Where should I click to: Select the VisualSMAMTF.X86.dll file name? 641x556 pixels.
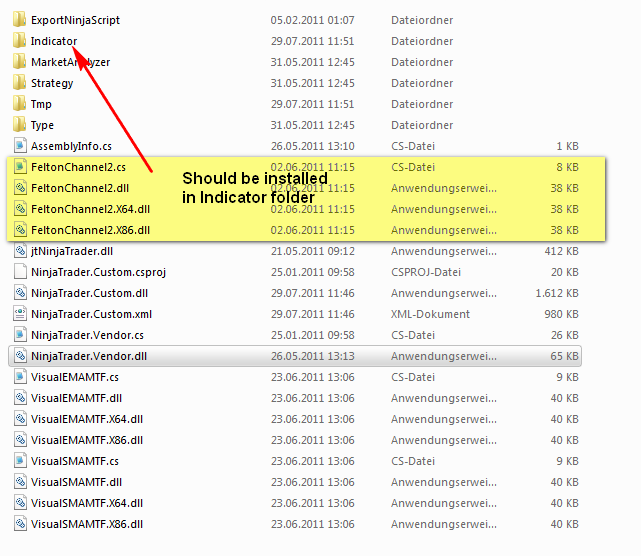[x=87, y=524]
